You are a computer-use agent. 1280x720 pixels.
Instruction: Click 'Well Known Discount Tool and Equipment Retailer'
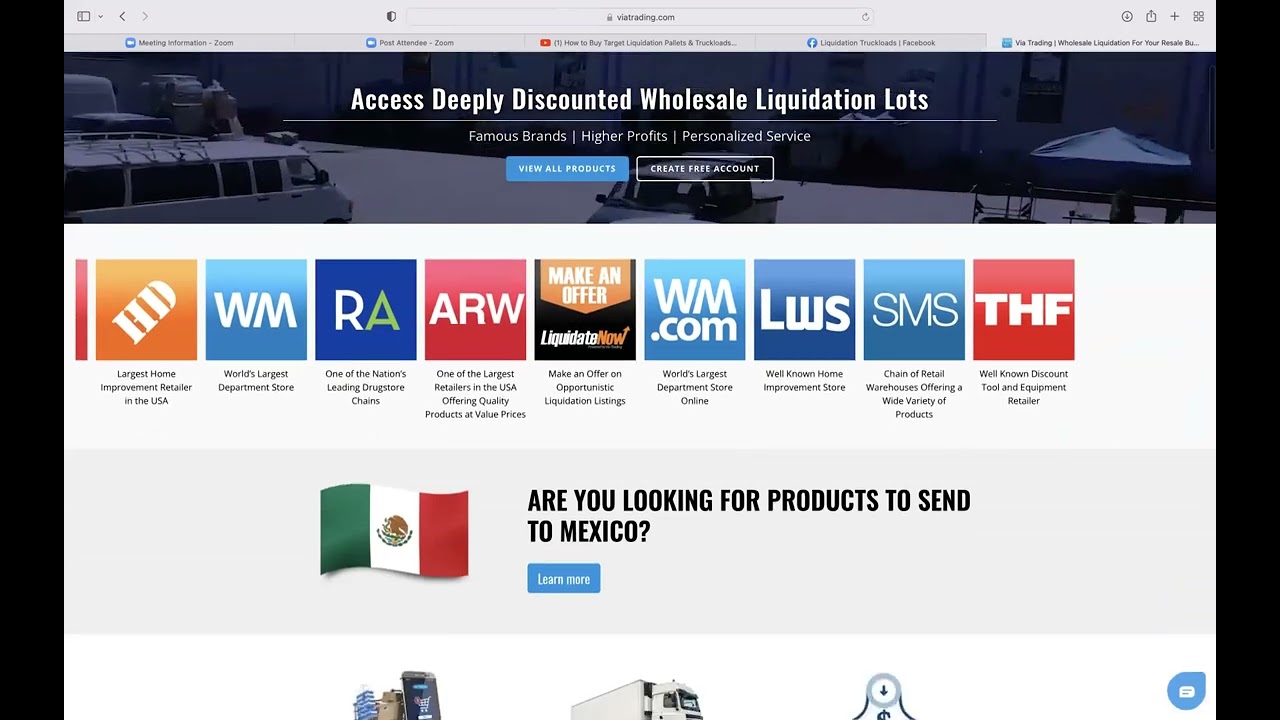1024,387
